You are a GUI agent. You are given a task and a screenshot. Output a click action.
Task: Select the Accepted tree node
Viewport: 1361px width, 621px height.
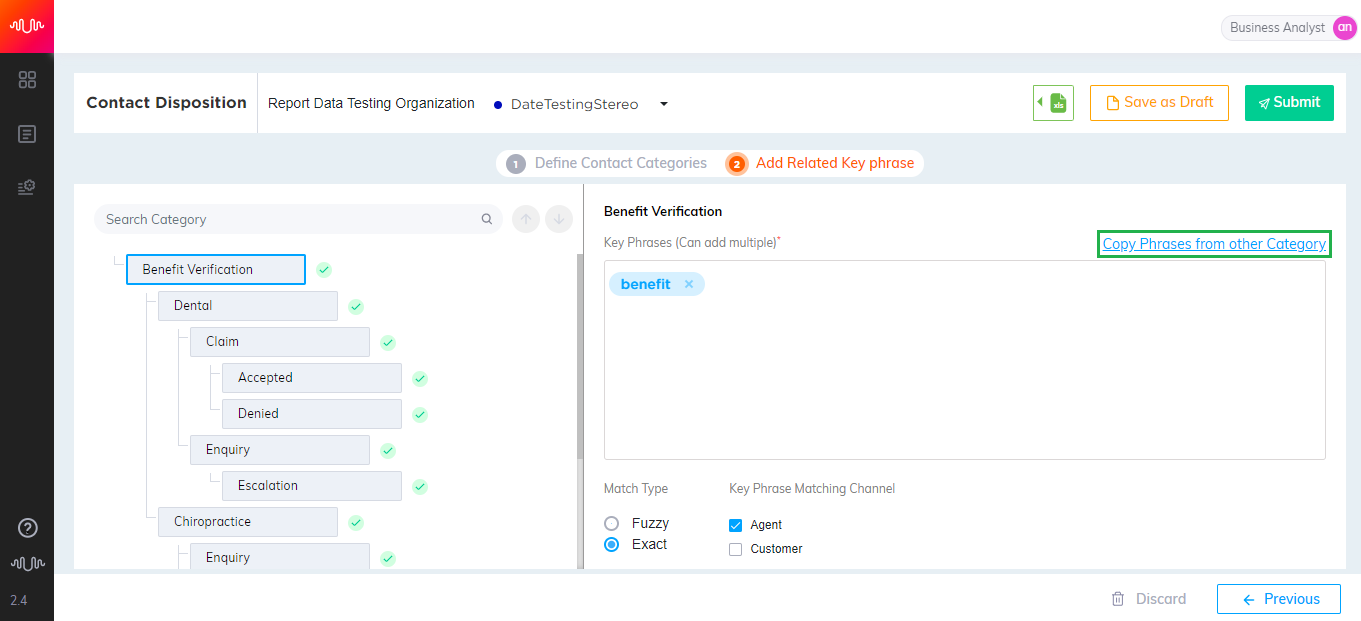pos(312,378)
